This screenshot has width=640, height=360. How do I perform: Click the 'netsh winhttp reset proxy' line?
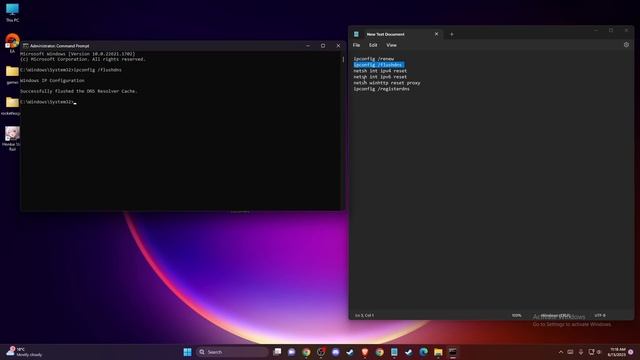coord(387,83)
